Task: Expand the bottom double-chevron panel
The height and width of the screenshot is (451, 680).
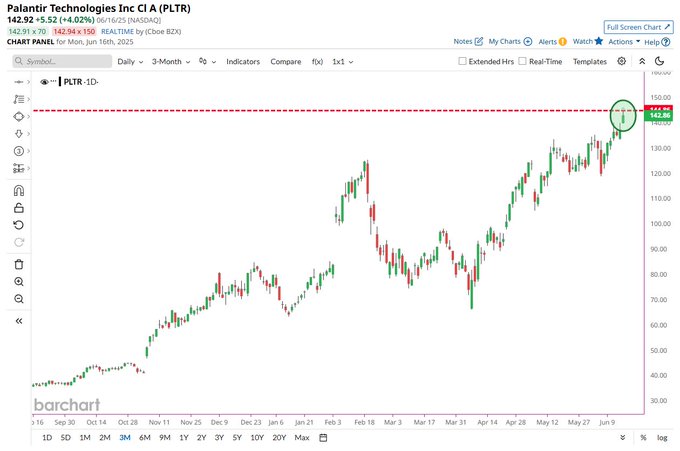Action: pos(623,438)
